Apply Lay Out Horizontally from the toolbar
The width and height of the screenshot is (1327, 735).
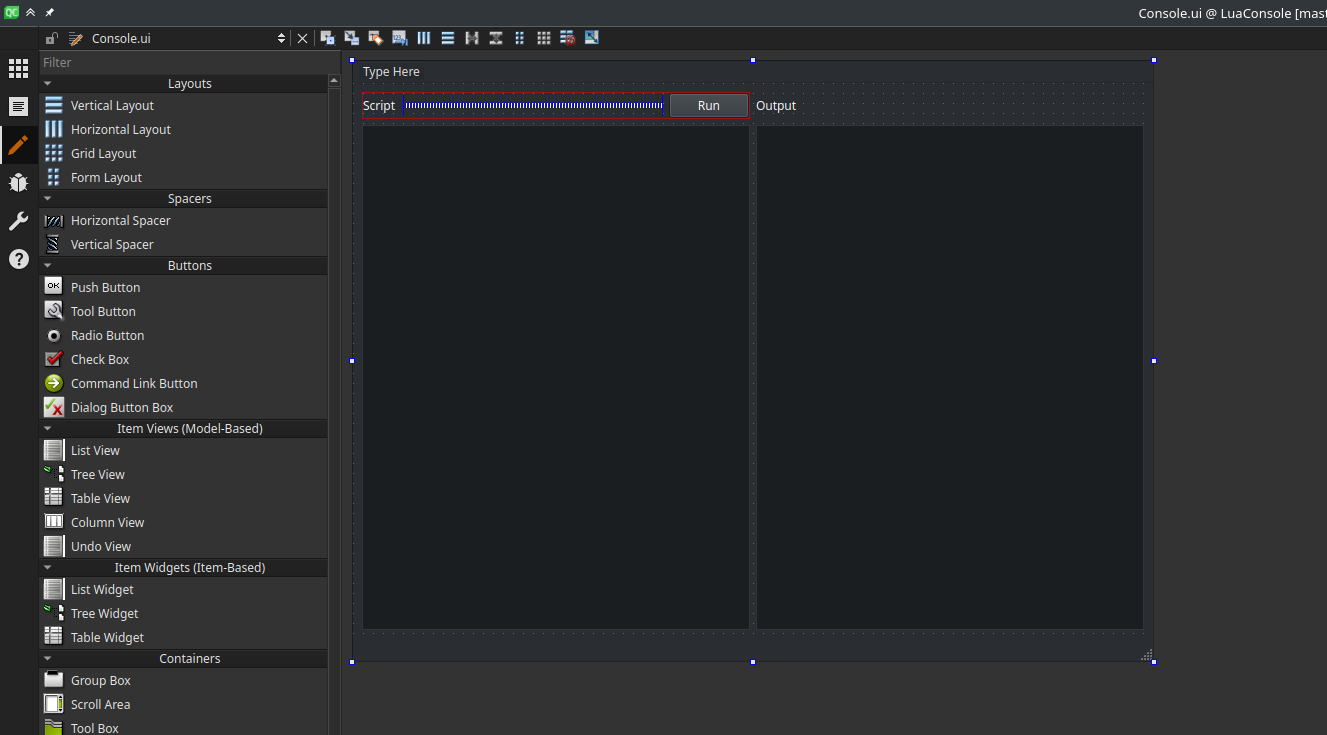click(423, 38)
